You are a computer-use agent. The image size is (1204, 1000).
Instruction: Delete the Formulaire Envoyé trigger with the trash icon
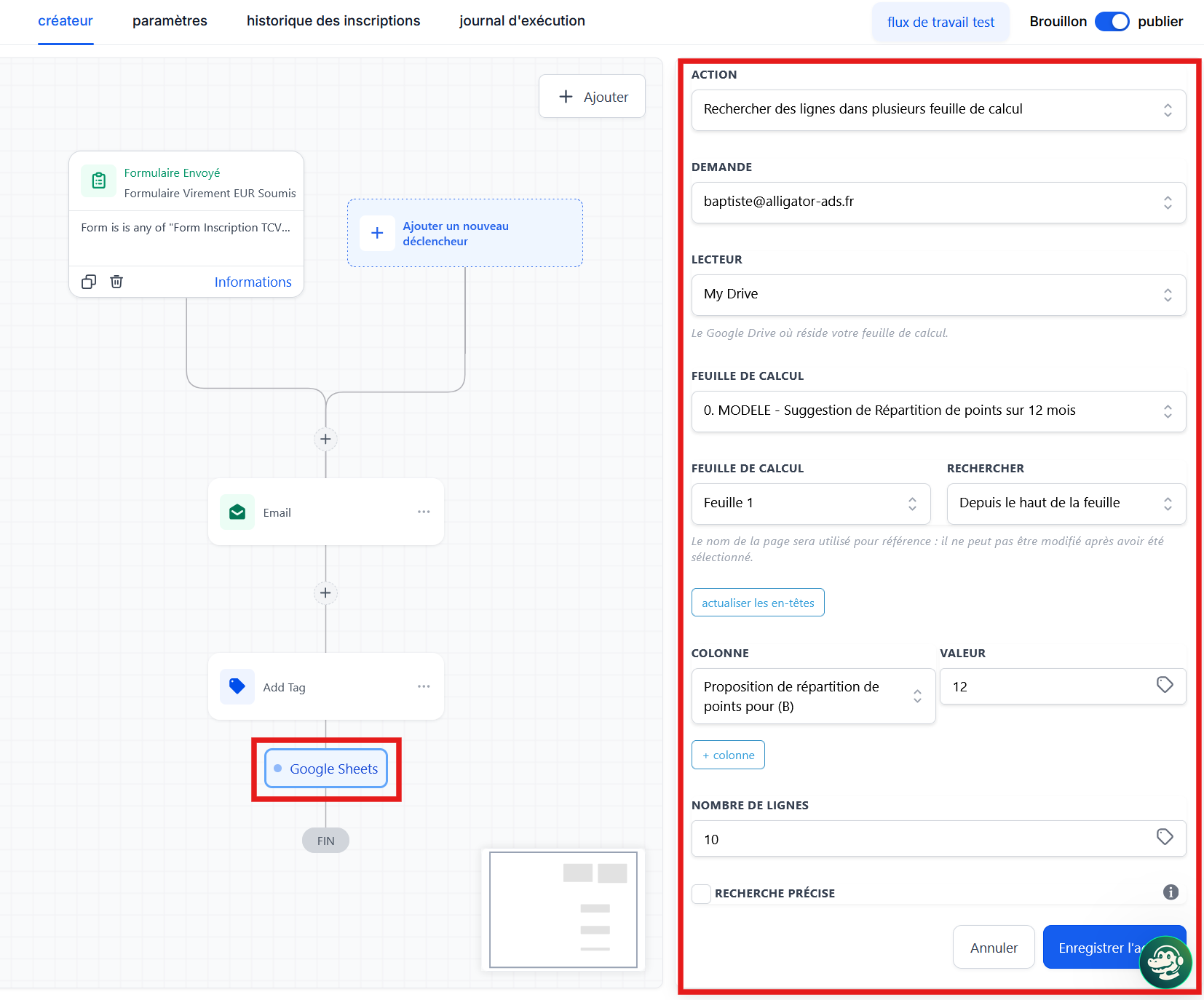point(116,282)
